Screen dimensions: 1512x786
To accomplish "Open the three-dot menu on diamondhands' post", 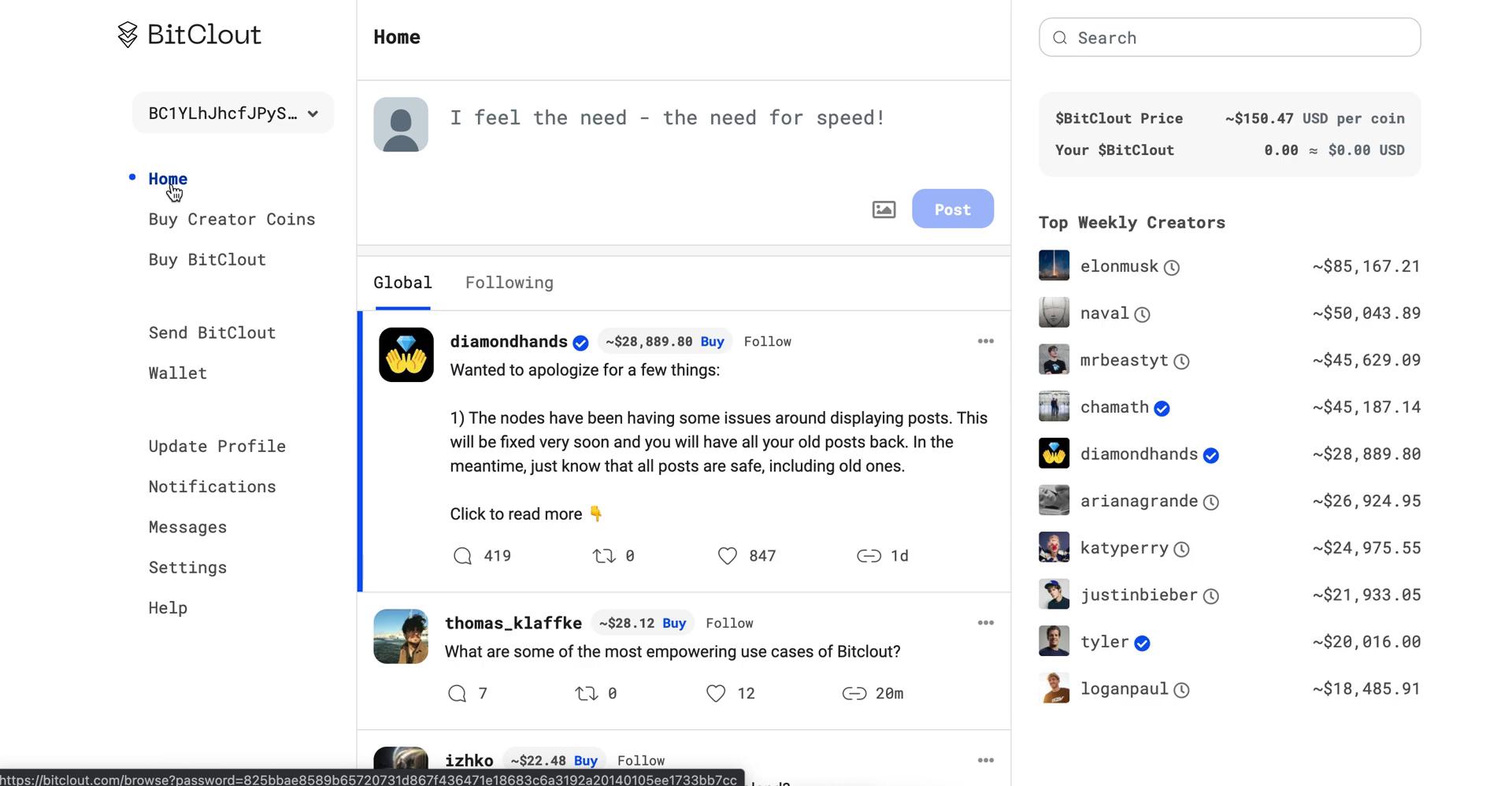I will click(x=985, y=341).
